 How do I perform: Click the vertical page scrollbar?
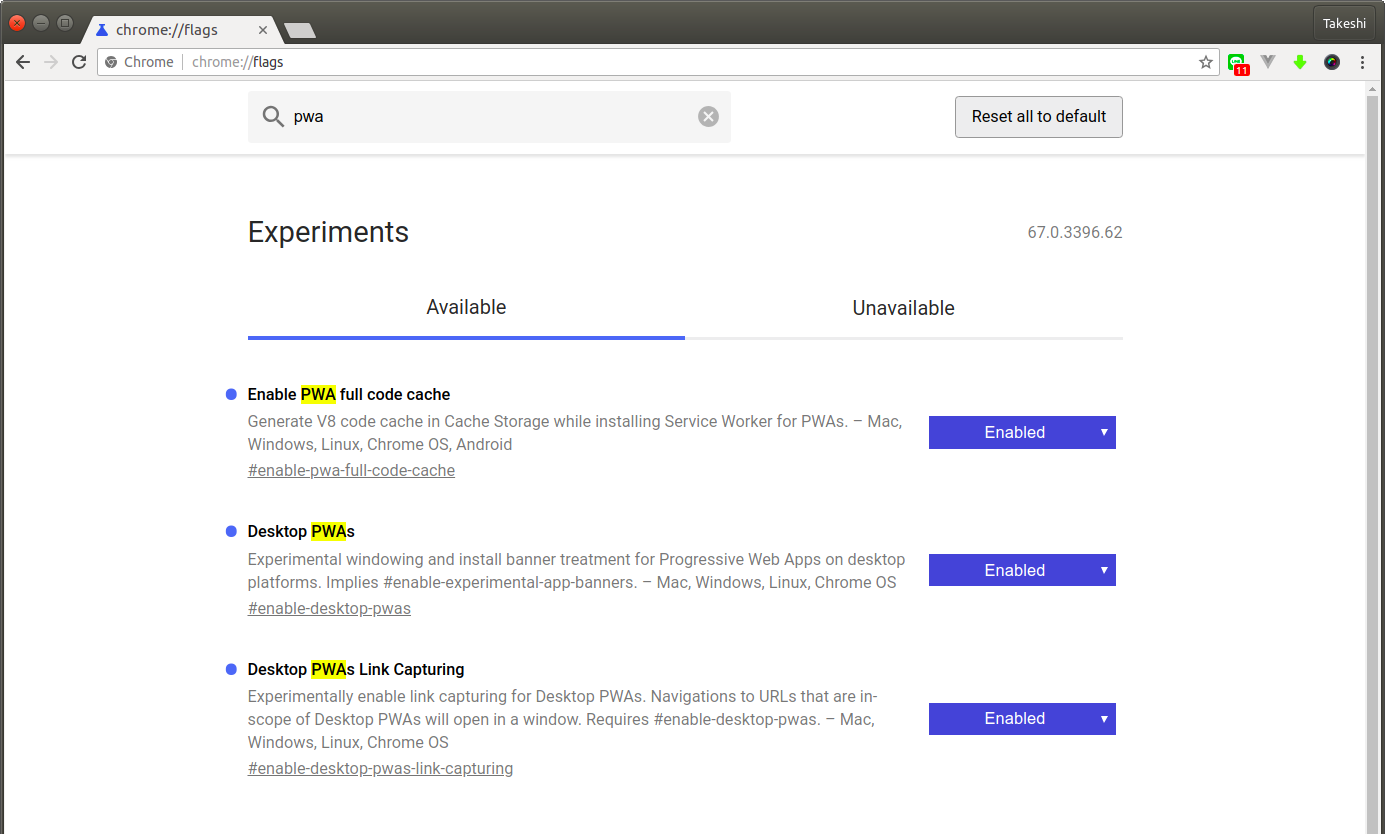[x=1374, y=457]
